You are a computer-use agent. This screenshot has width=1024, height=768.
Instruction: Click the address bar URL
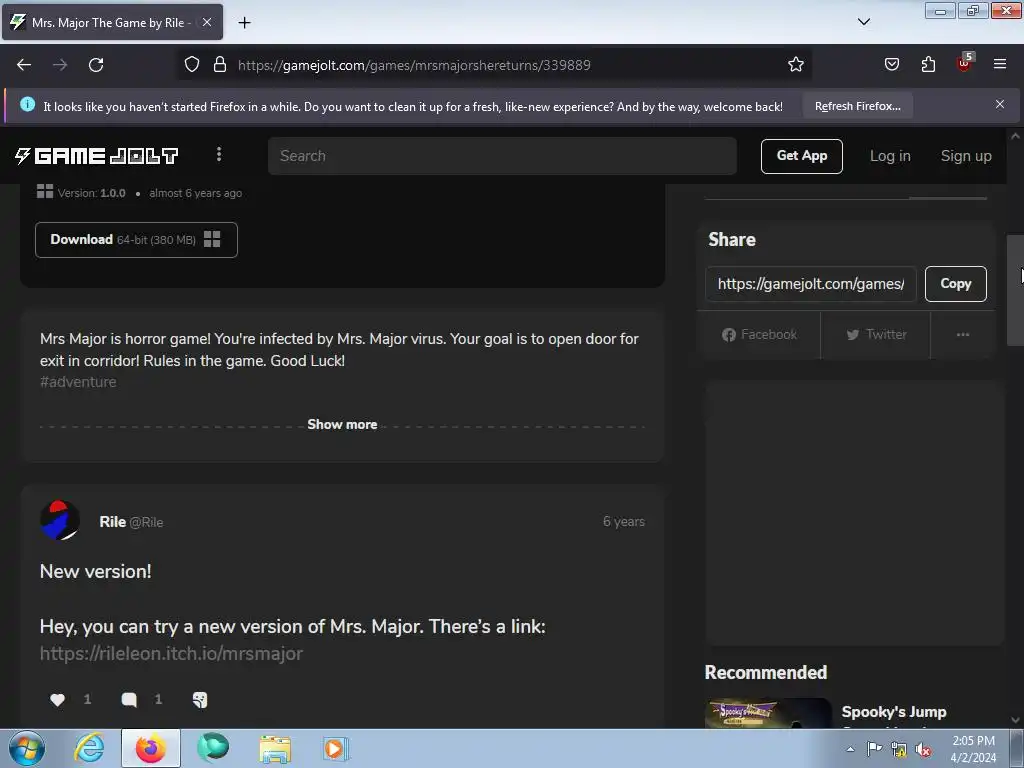point(414,65)
